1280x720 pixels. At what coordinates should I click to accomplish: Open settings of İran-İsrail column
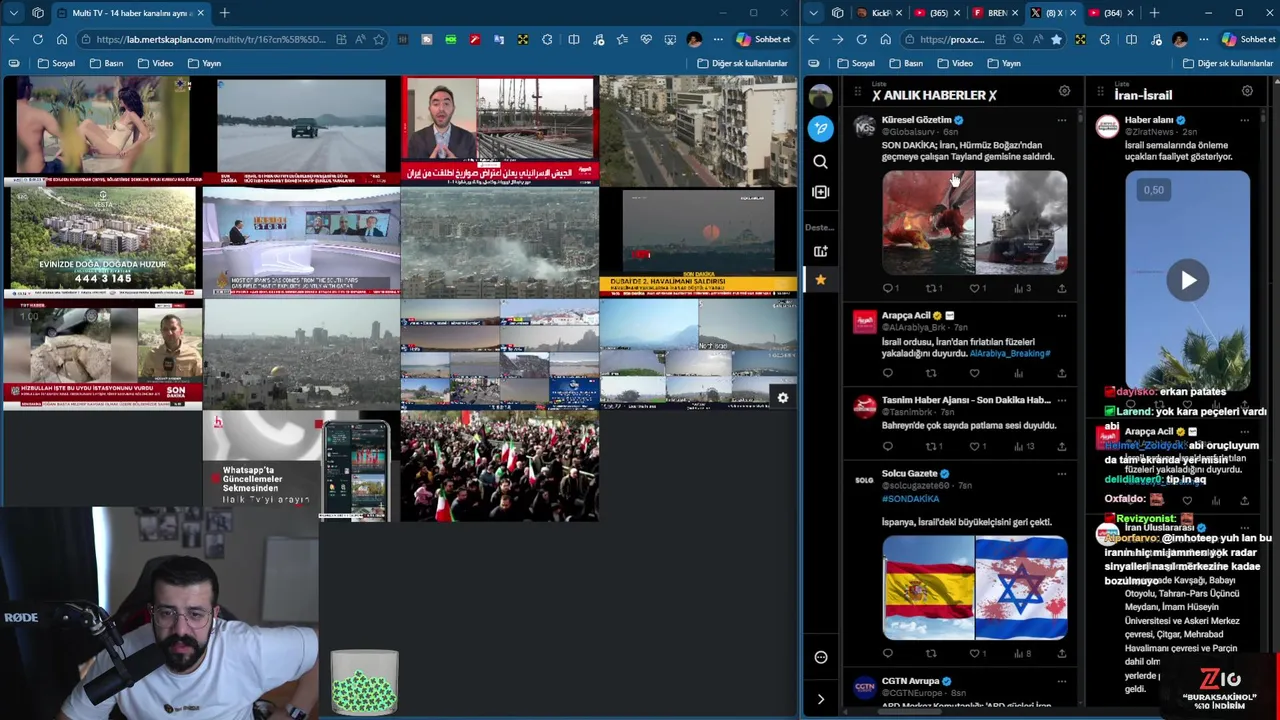(x=1247, y=92)
